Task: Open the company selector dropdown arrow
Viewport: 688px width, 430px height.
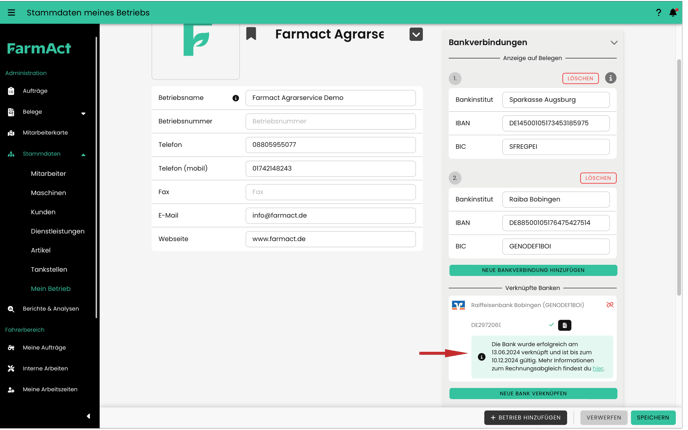Action: tap(416, 34)
